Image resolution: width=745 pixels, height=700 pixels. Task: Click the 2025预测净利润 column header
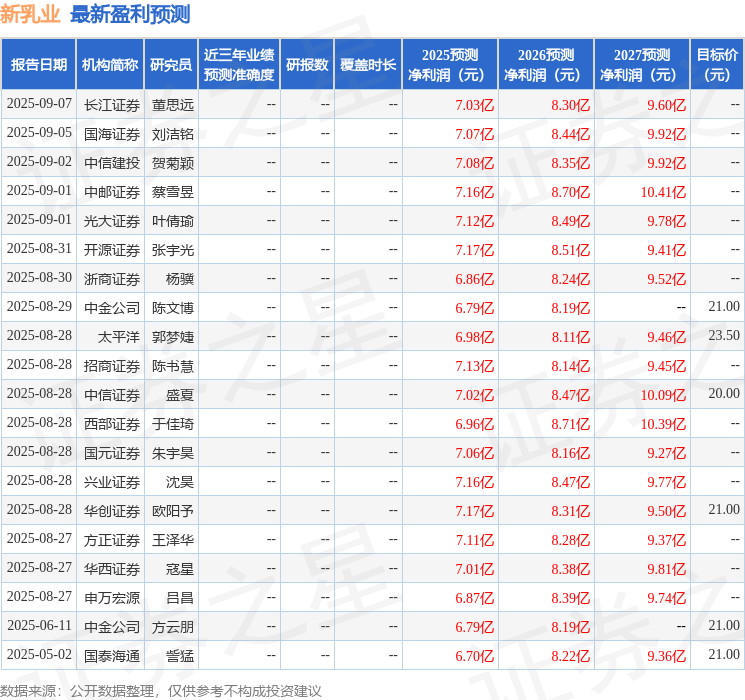(450, 65)
